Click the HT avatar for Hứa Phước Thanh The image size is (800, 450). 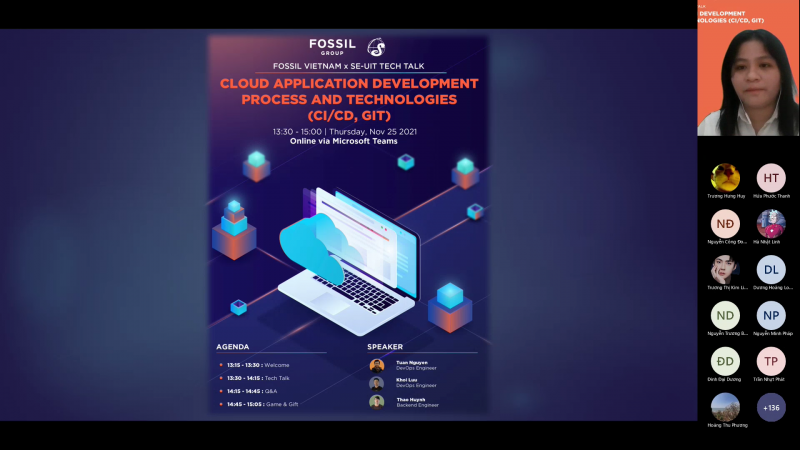click(771, 178)
